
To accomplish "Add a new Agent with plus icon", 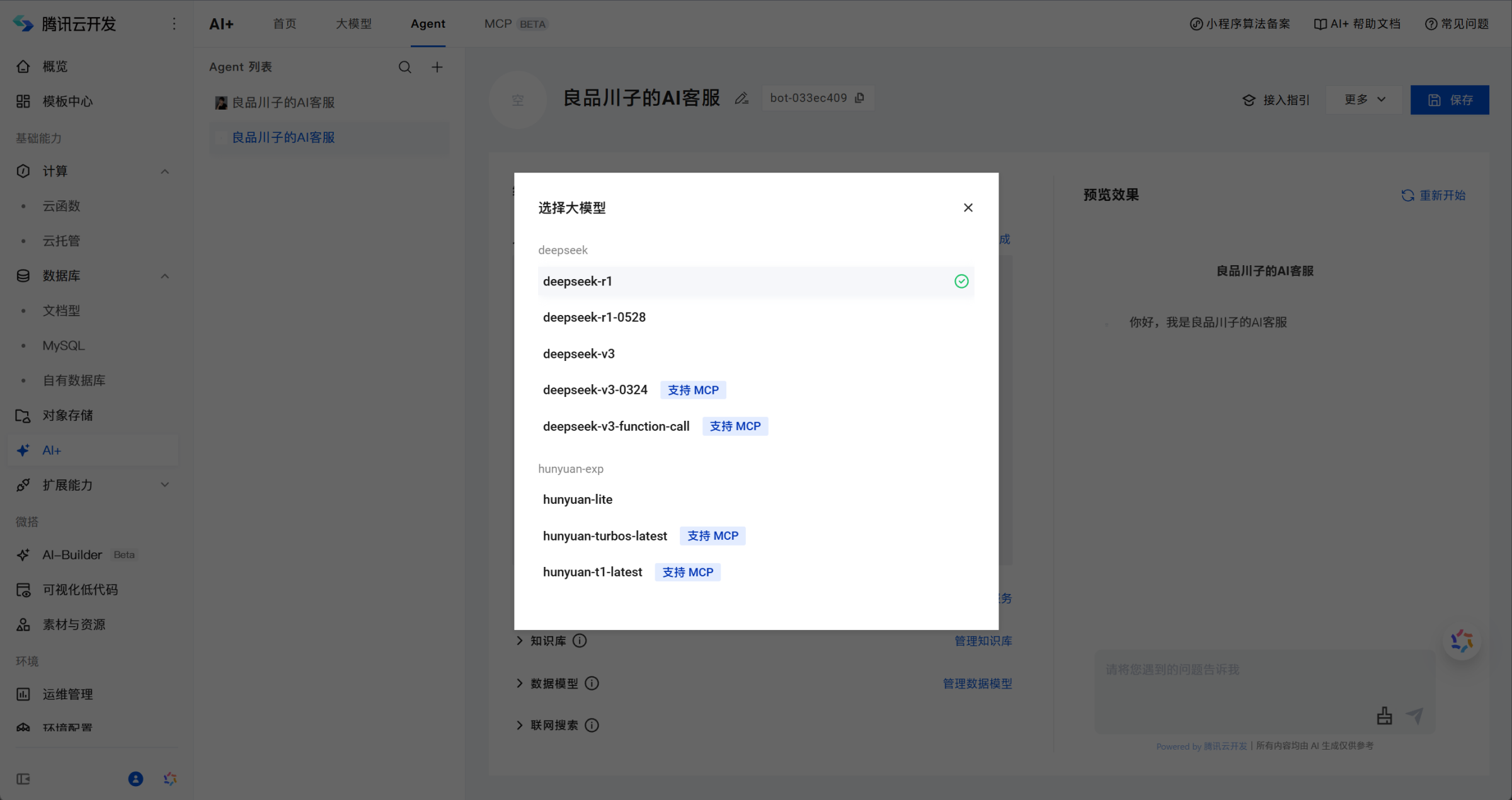I will coord(437,67).
